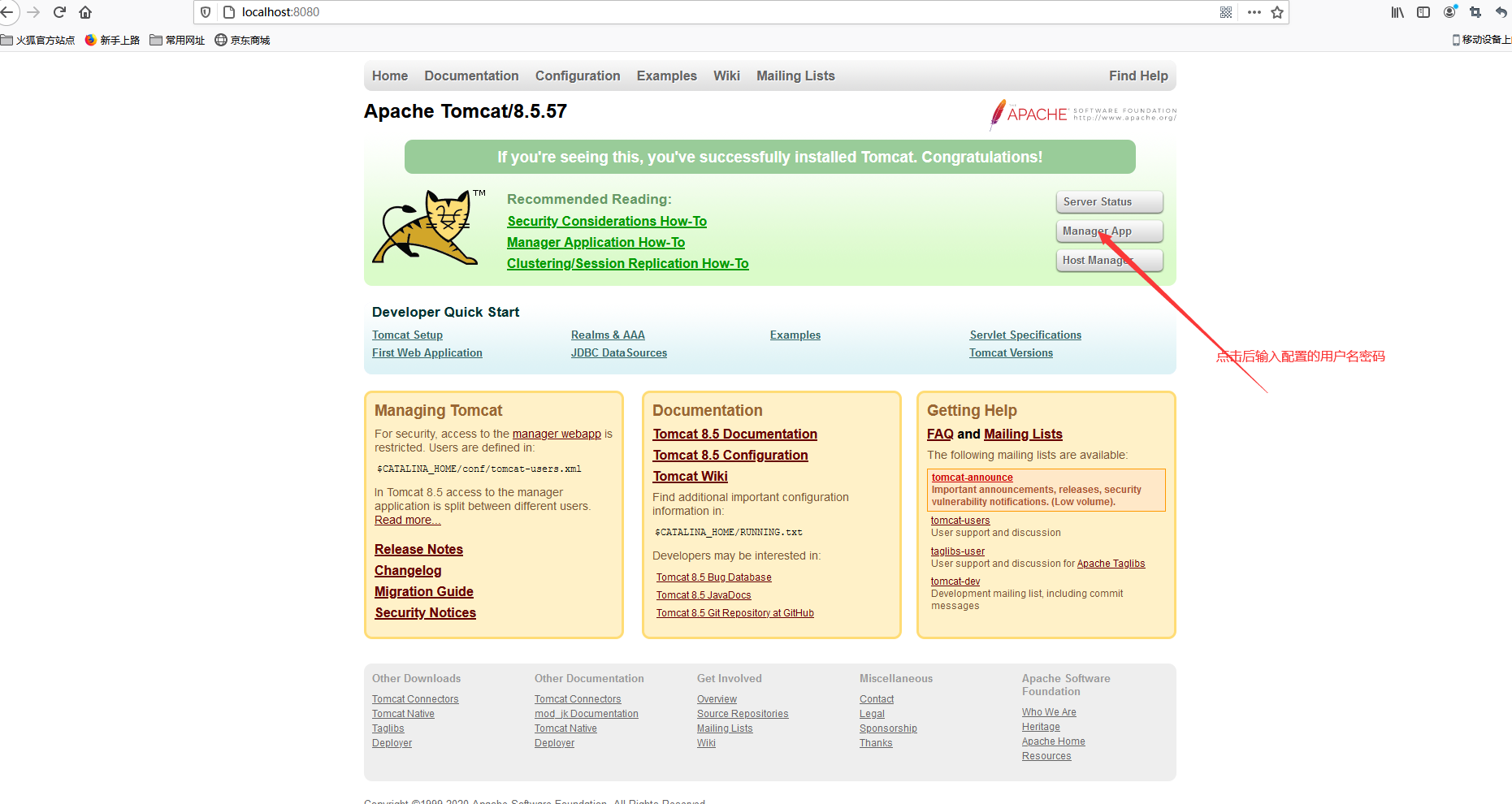Click the undo arrow icon in toolbar
This screenshot has width=1512, height=804.
1501,12
